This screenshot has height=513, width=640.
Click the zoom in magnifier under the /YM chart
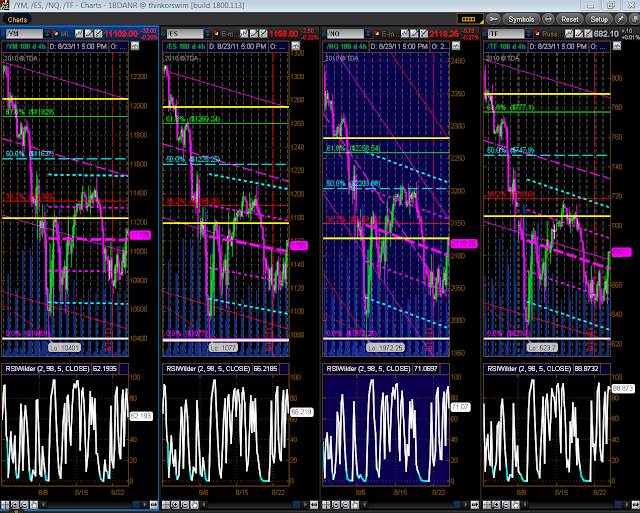point(15,505)
